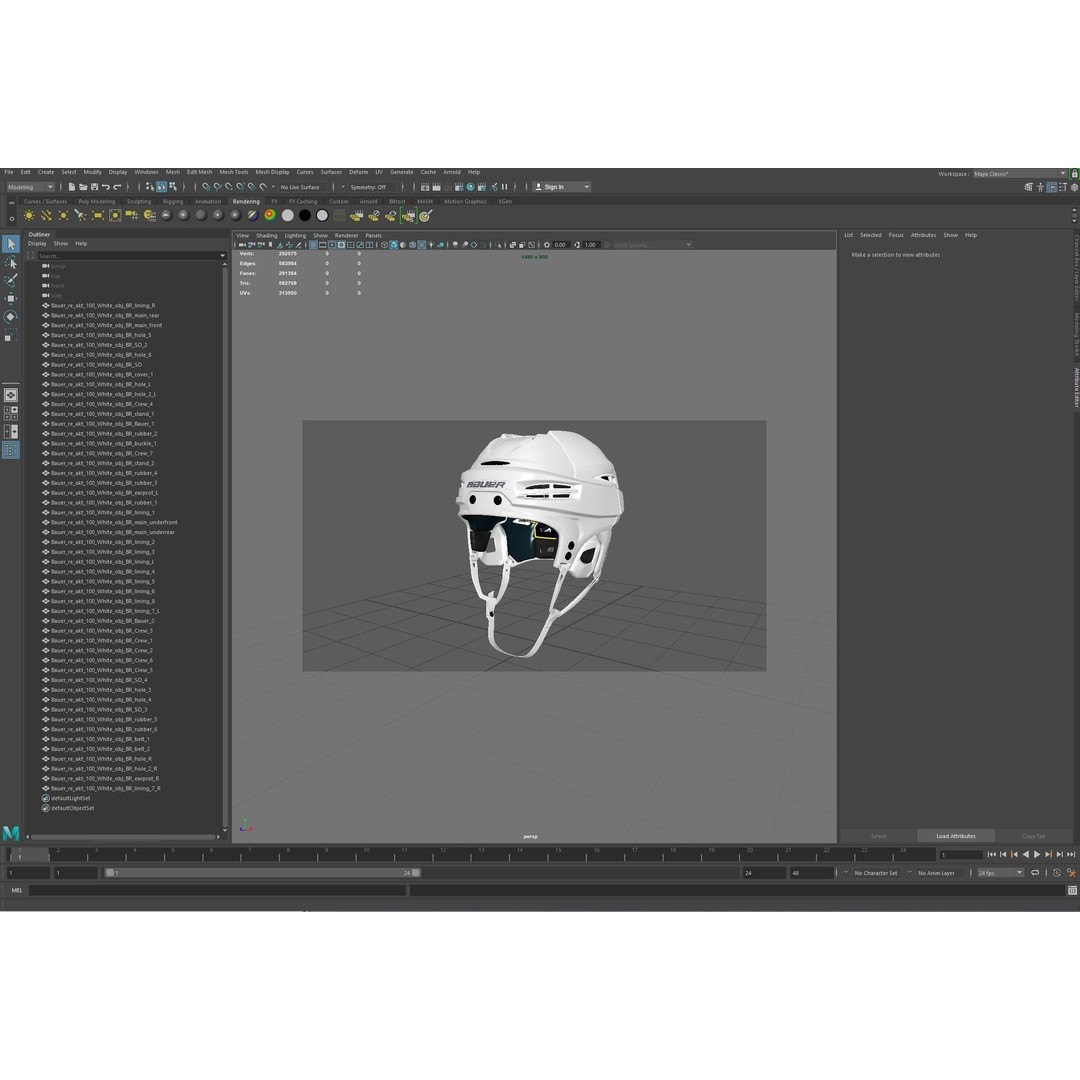
Task: Toggle auto keyframe button
Action: (1057, 873)
